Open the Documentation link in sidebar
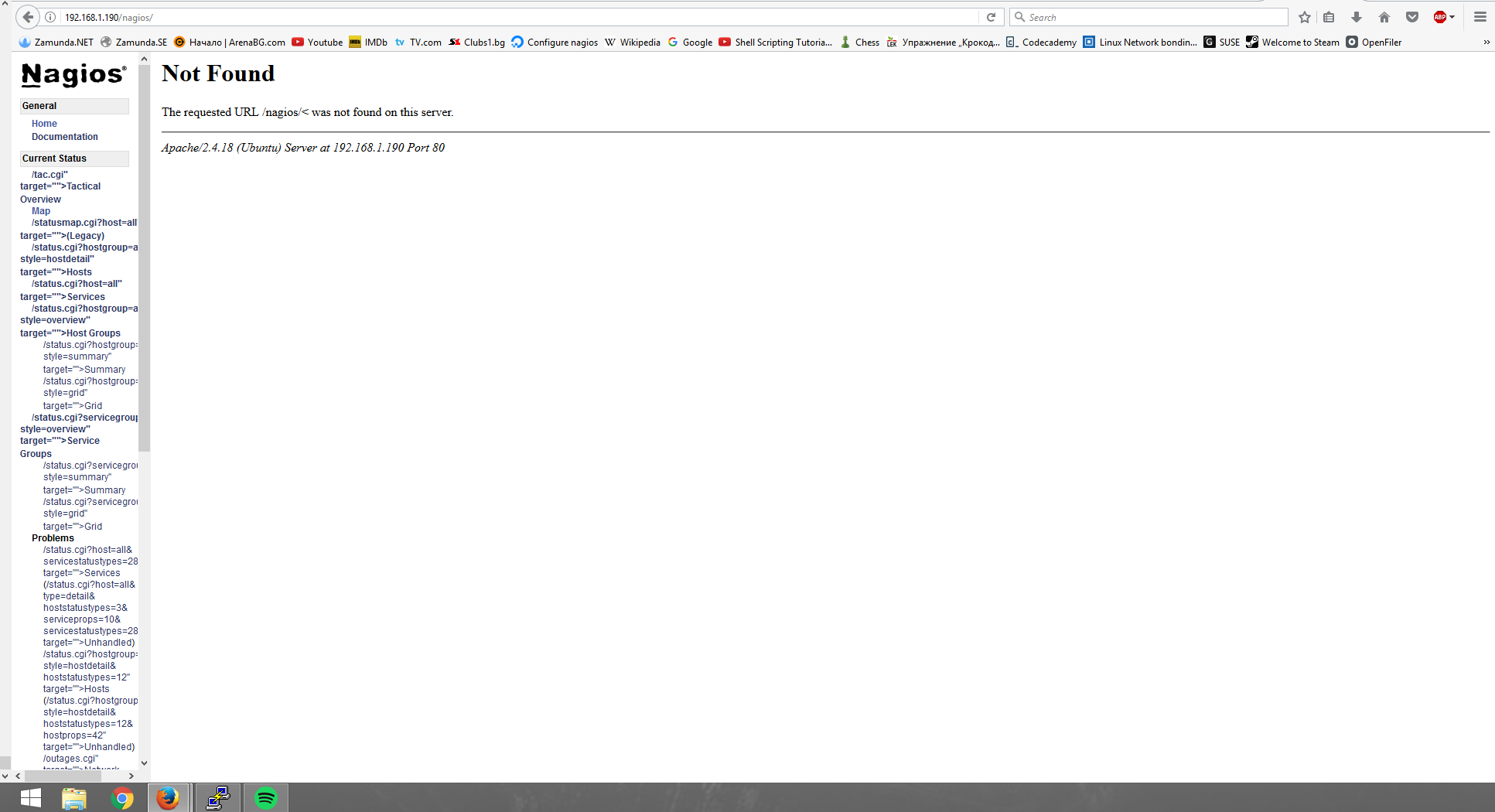Image resolution: width=1495 pixels, height=812 pixels. pos(64,137)
